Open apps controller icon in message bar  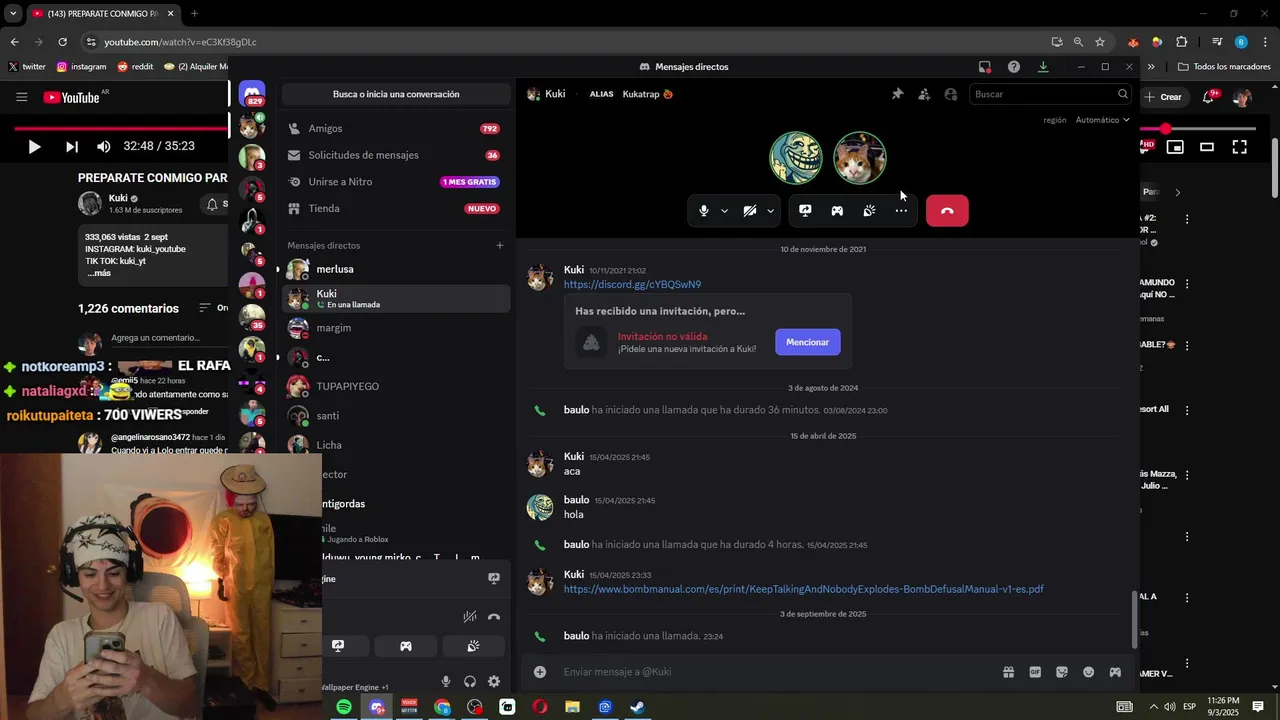(1115, 672)
